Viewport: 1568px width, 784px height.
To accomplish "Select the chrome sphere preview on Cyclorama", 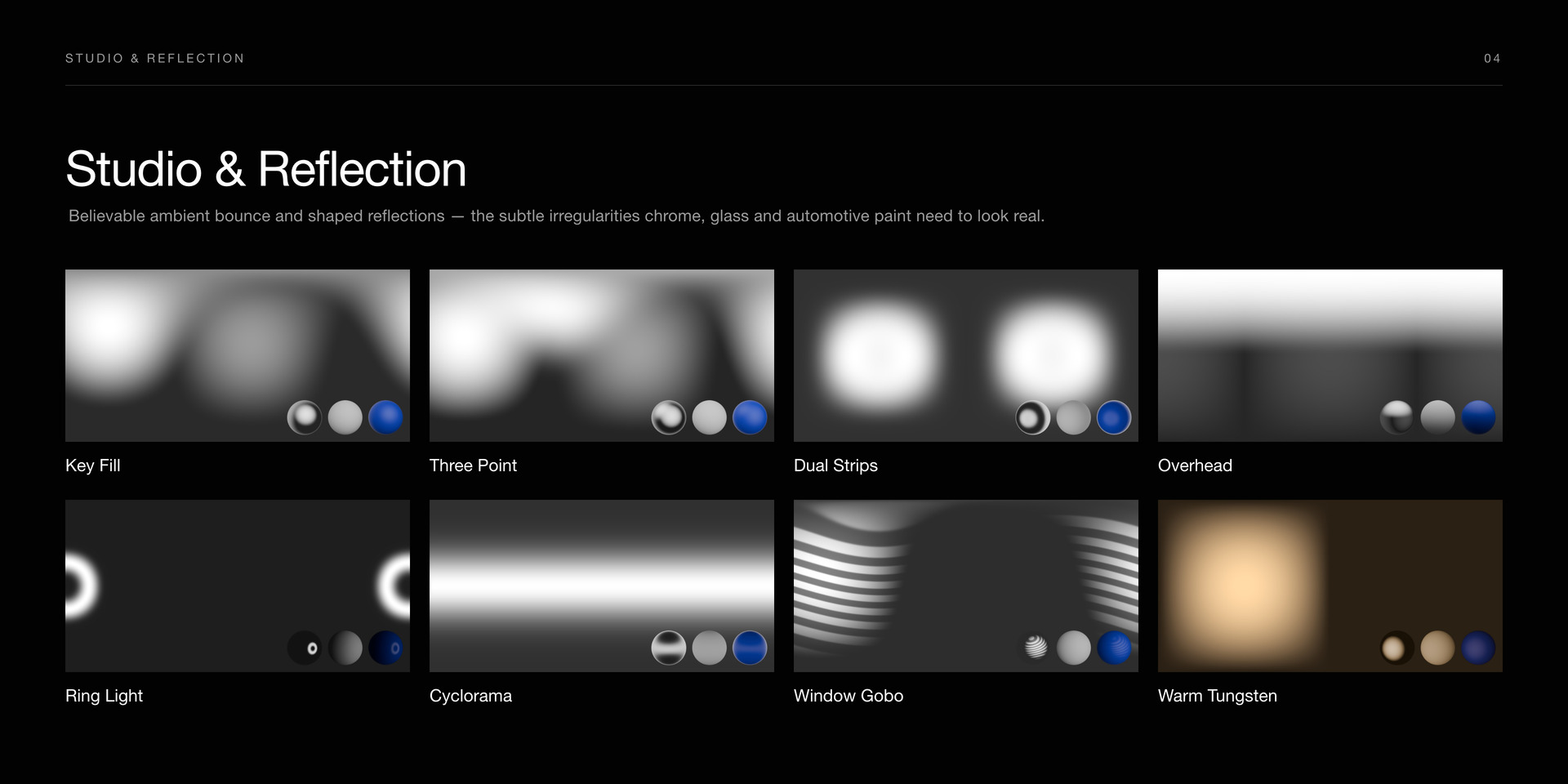I will [x=669, y=648].
